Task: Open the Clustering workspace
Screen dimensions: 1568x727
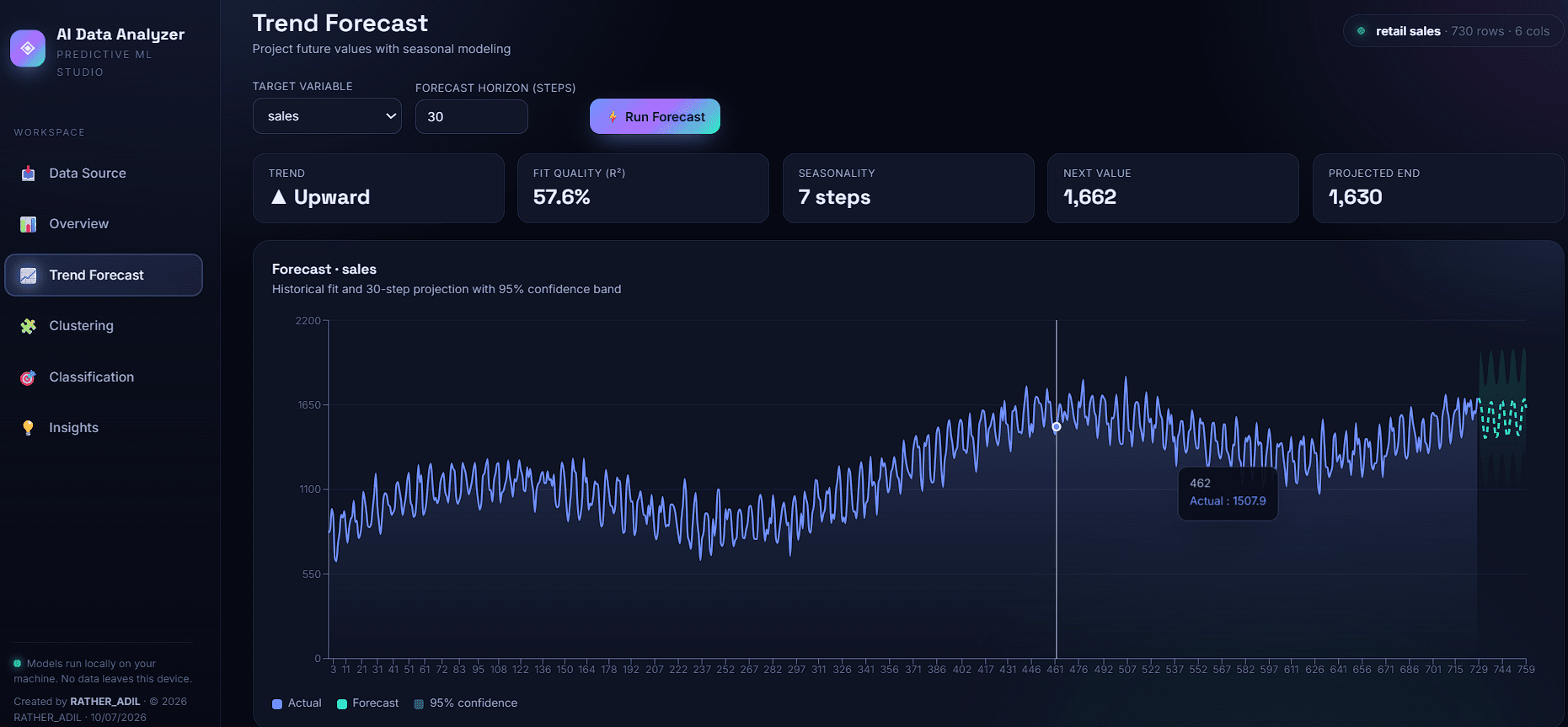Action: pos(104,326)
